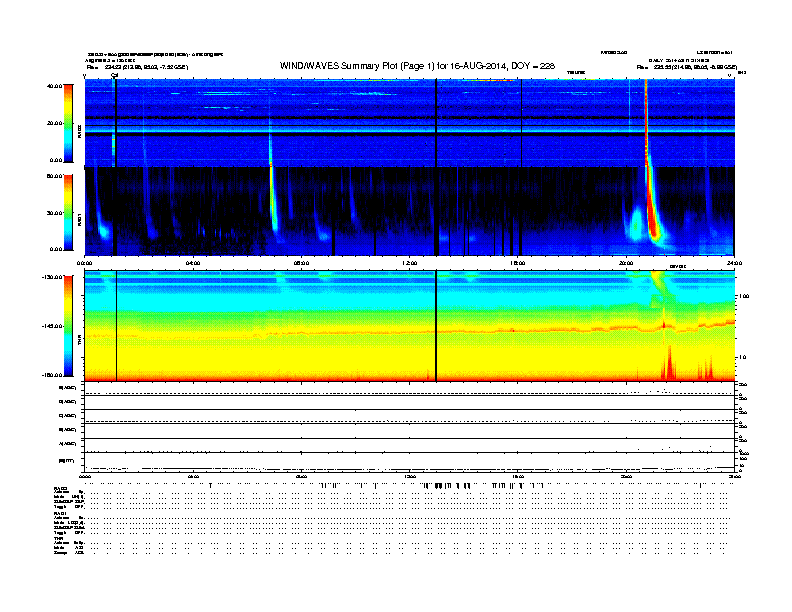Click the 100 tick on TNR right axis
Viewport: 792px width, 612px height.
[x=744, y=296]
